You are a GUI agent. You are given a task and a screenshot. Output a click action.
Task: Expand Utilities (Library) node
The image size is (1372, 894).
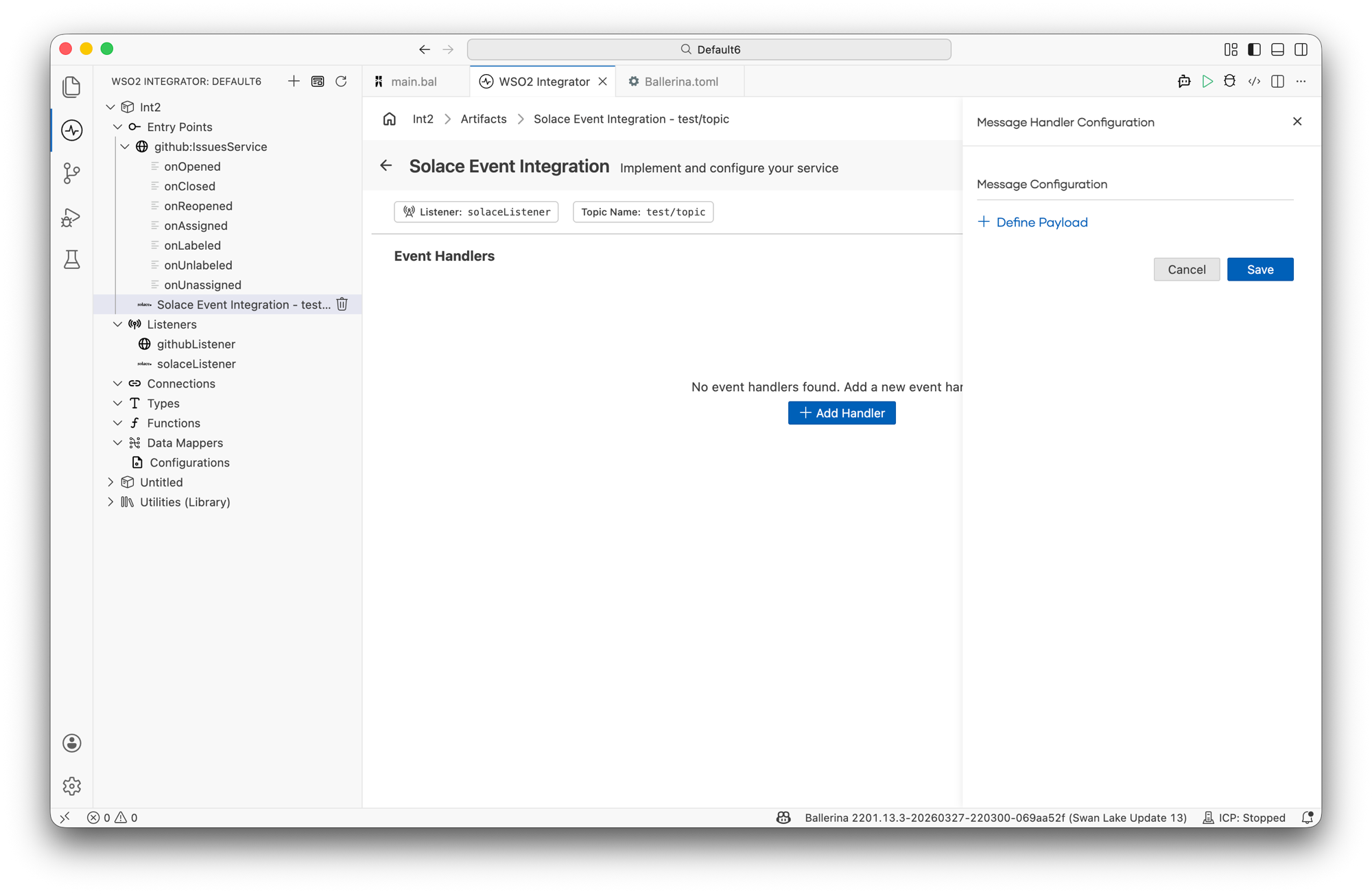(110, 502)
